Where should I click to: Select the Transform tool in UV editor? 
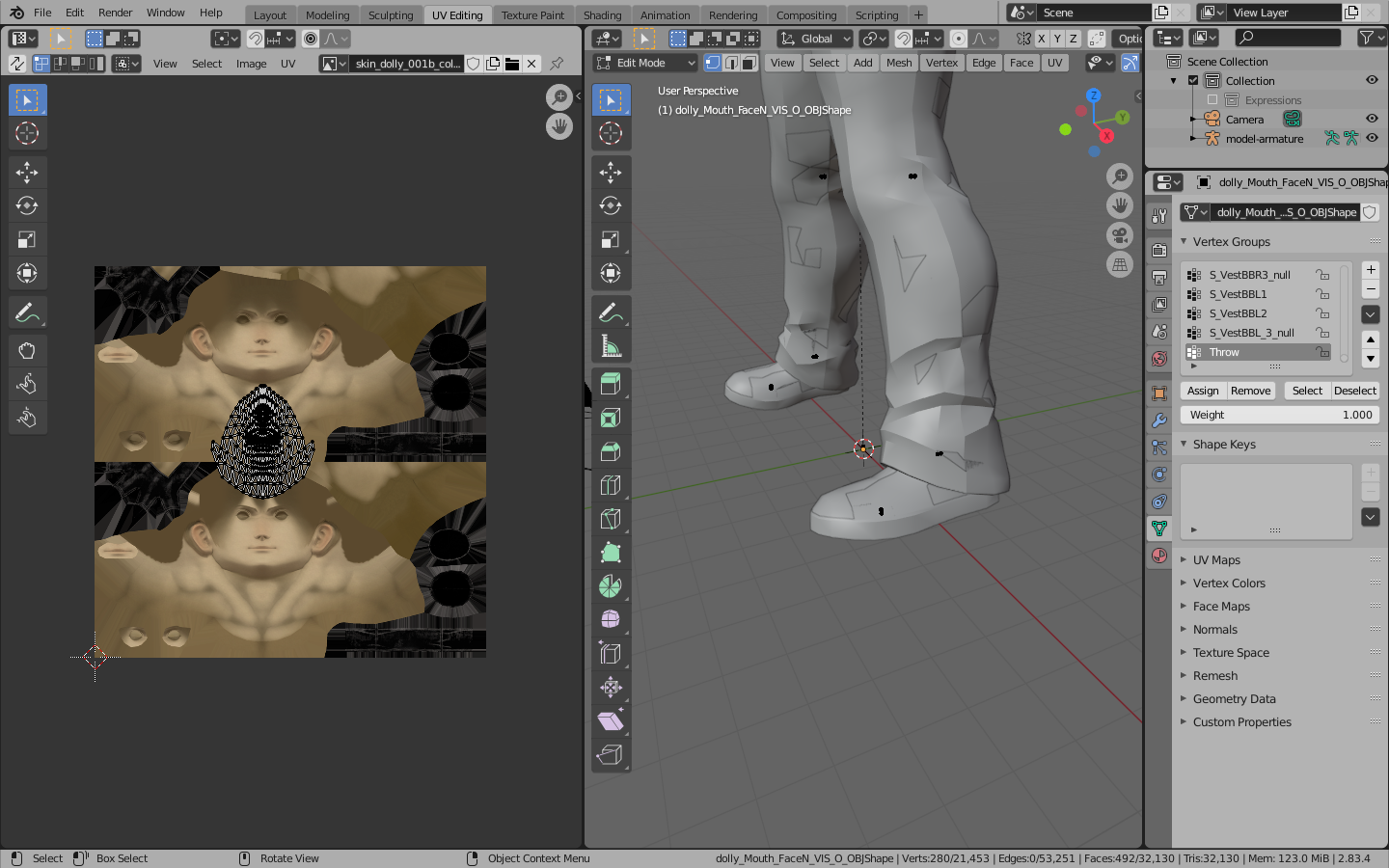27,274
